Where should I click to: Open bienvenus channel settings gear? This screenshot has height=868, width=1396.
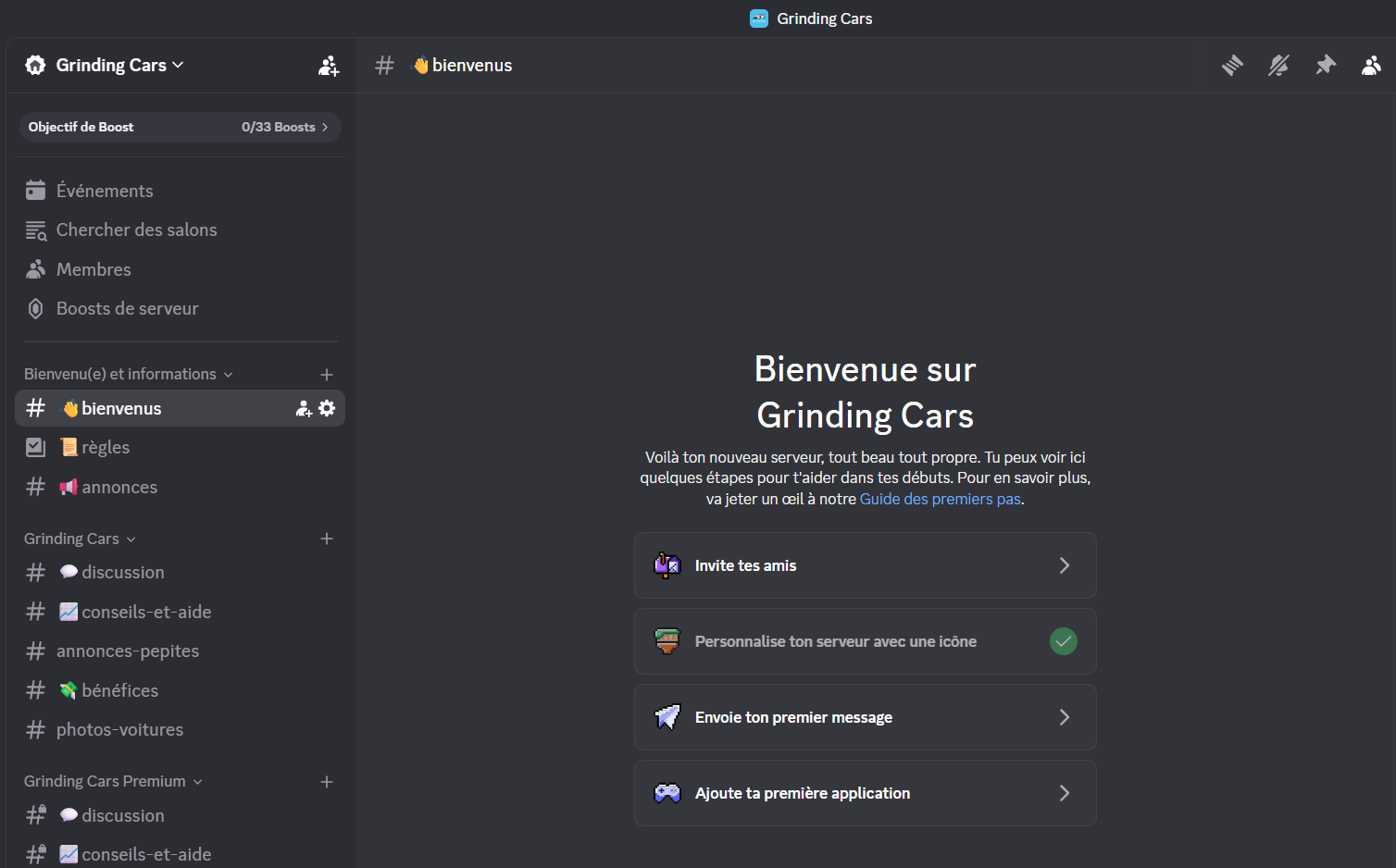(x=327, y=408)
